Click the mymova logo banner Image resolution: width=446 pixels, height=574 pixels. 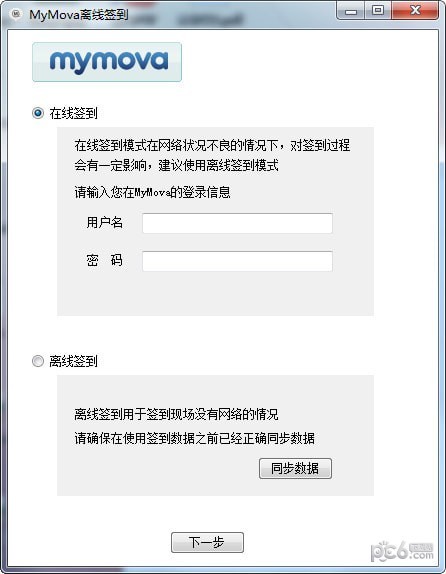coord(107,62)
